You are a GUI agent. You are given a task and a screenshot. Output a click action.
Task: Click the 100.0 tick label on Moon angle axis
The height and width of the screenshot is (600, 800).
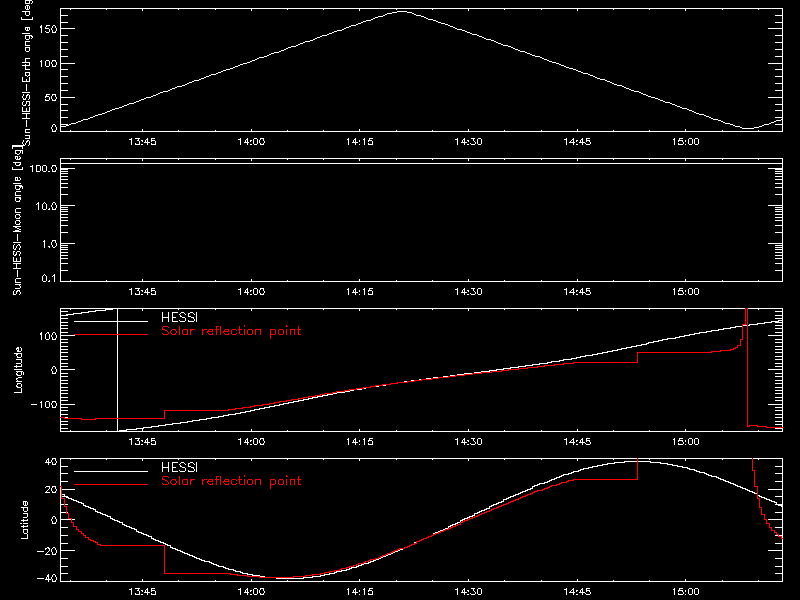(44, 168)
